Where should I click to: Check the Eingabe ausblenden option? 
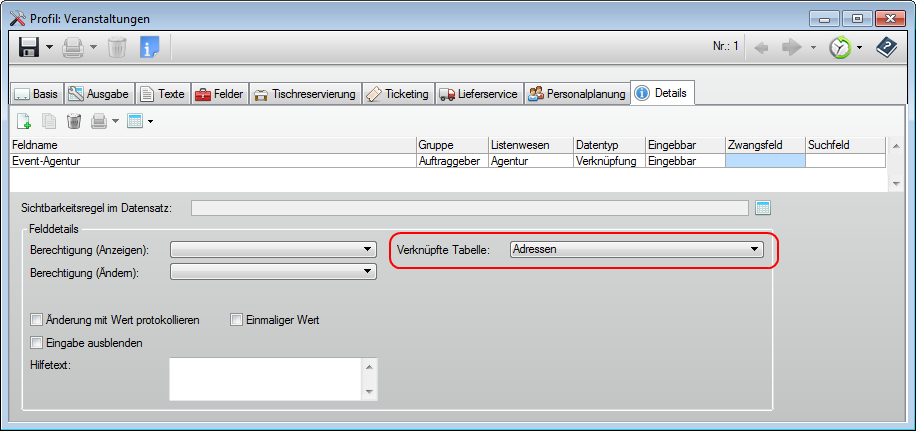click(37, 343)
